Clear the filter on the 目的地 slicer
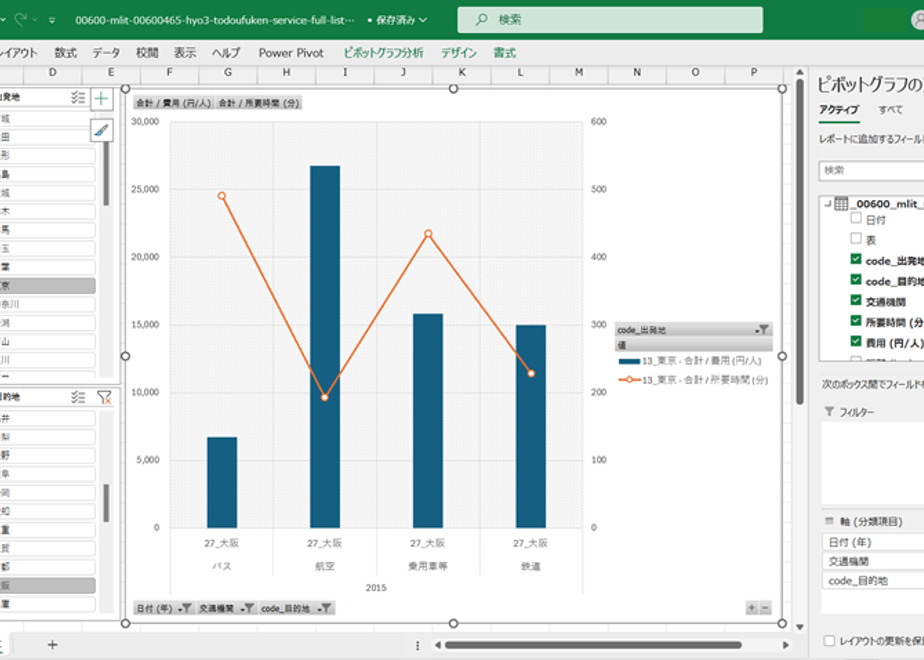Screen dimensions: 924x660 [x=104, y=397]
